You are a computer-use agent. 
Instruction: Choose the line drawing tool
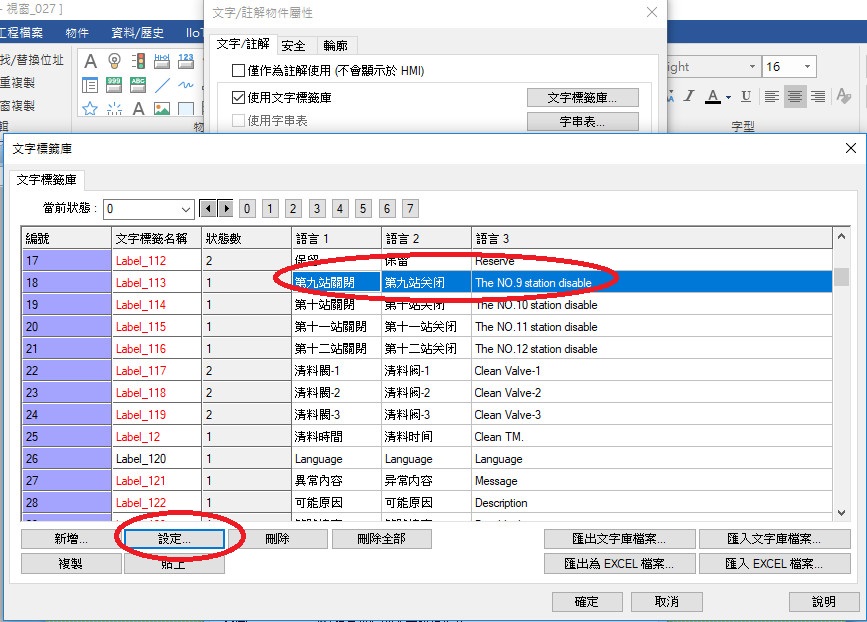[162, 86]
